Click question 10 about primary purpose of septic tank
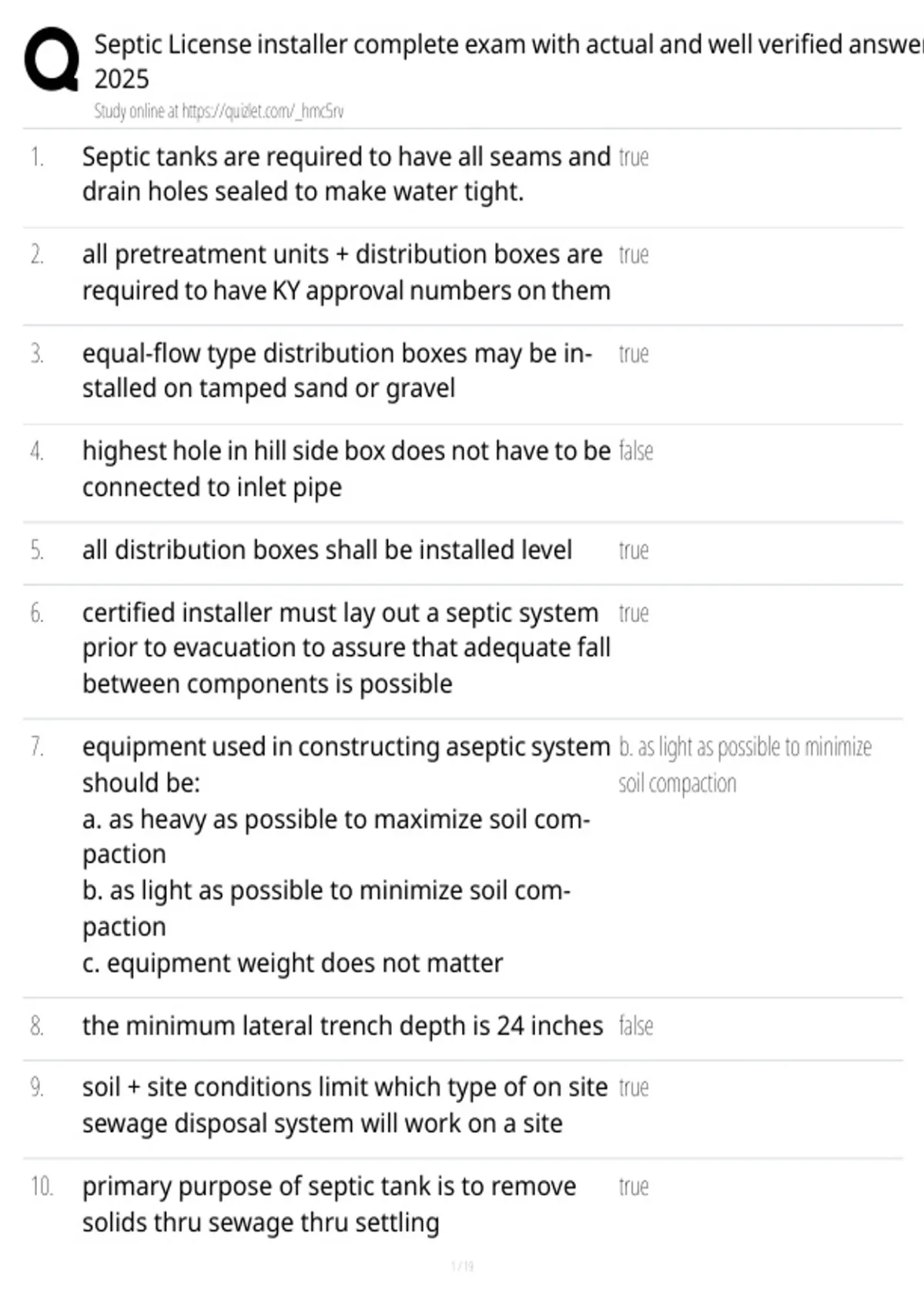 (x=330, y=1204)
